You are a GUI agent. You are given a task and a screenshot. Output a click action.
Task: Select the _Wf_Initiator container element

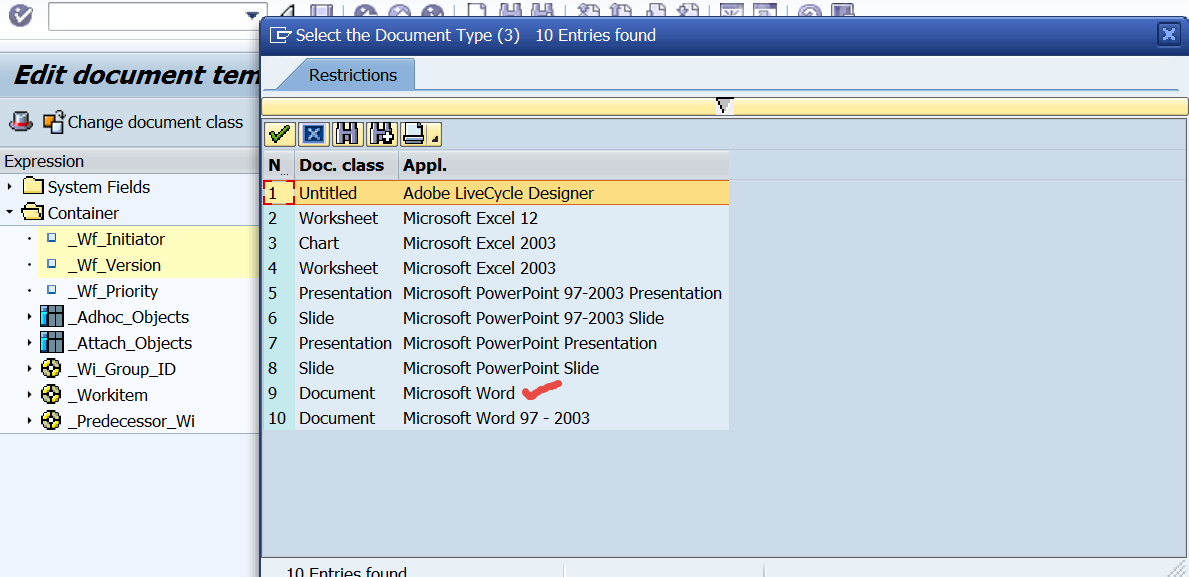coord(116,239)
